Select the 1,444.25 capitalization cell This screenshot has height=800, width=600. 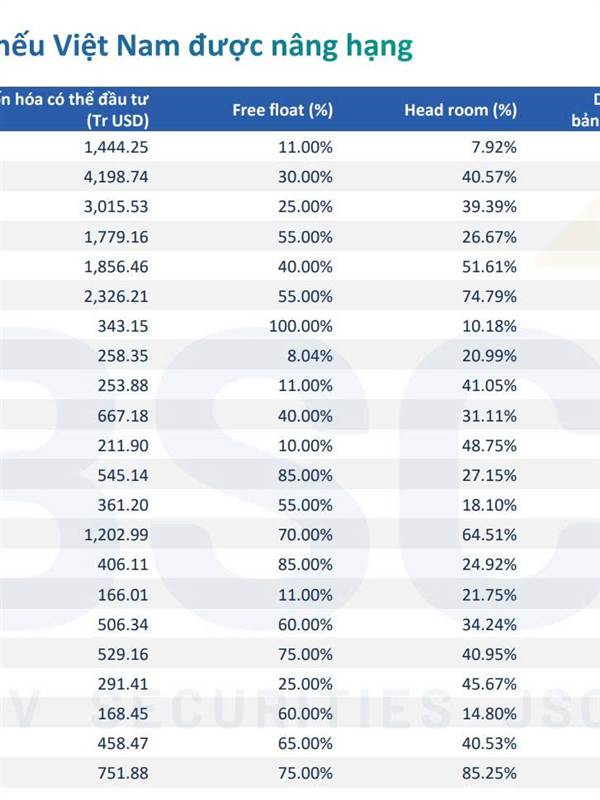click(116, 147)
